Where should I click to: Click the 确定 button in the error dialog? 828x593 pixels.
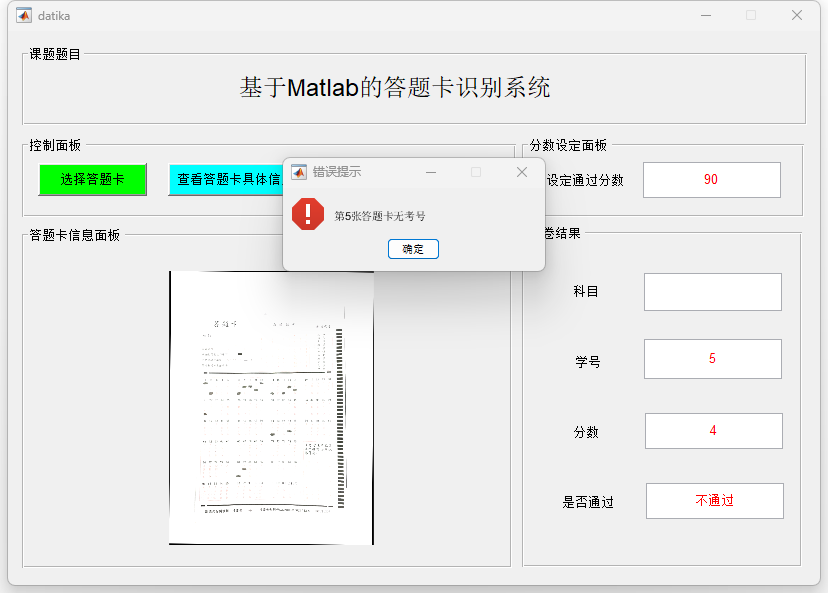tap(413, 249)
